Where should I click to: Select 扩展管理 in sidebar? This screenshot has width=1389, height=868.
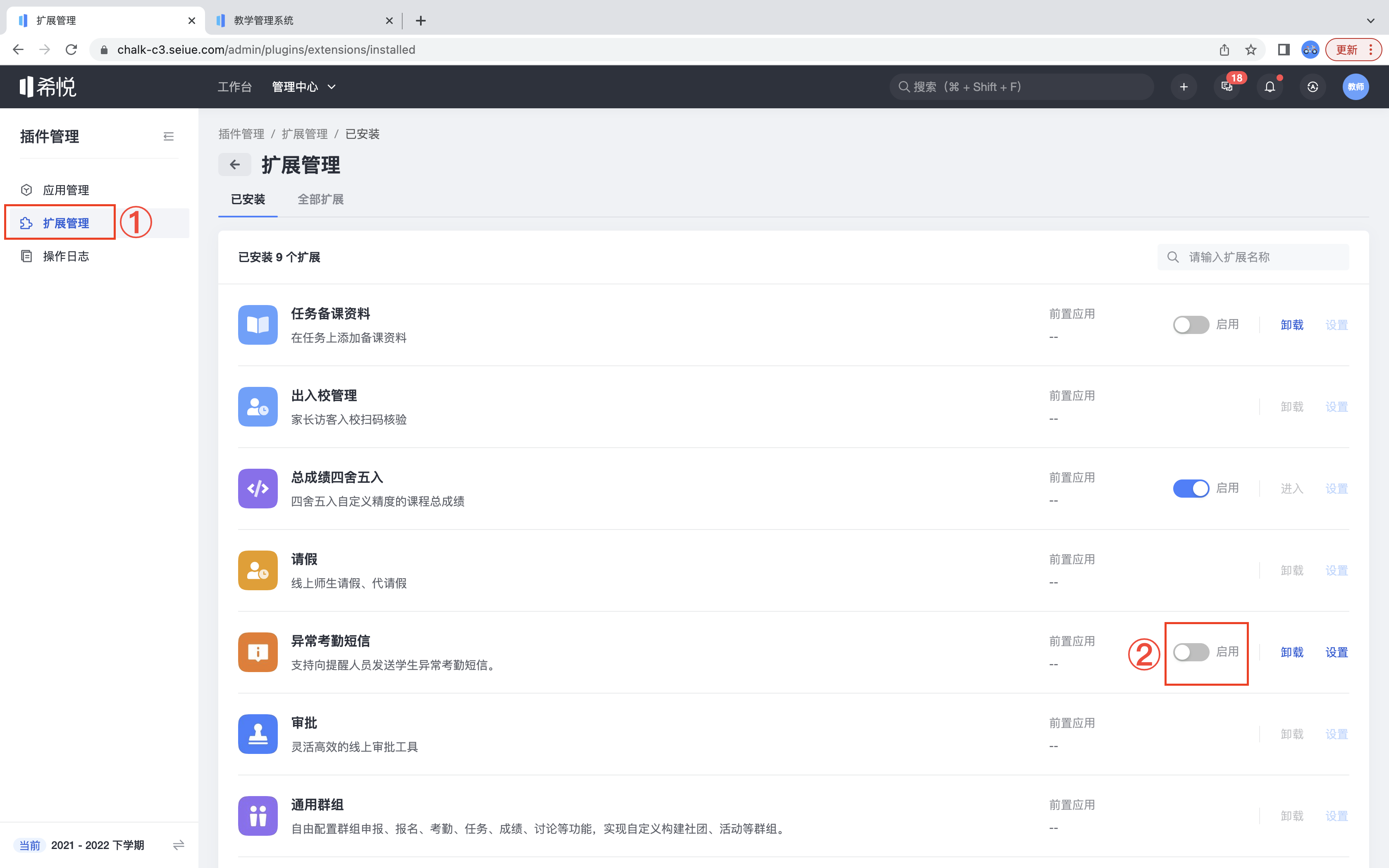tap(66, 223)
